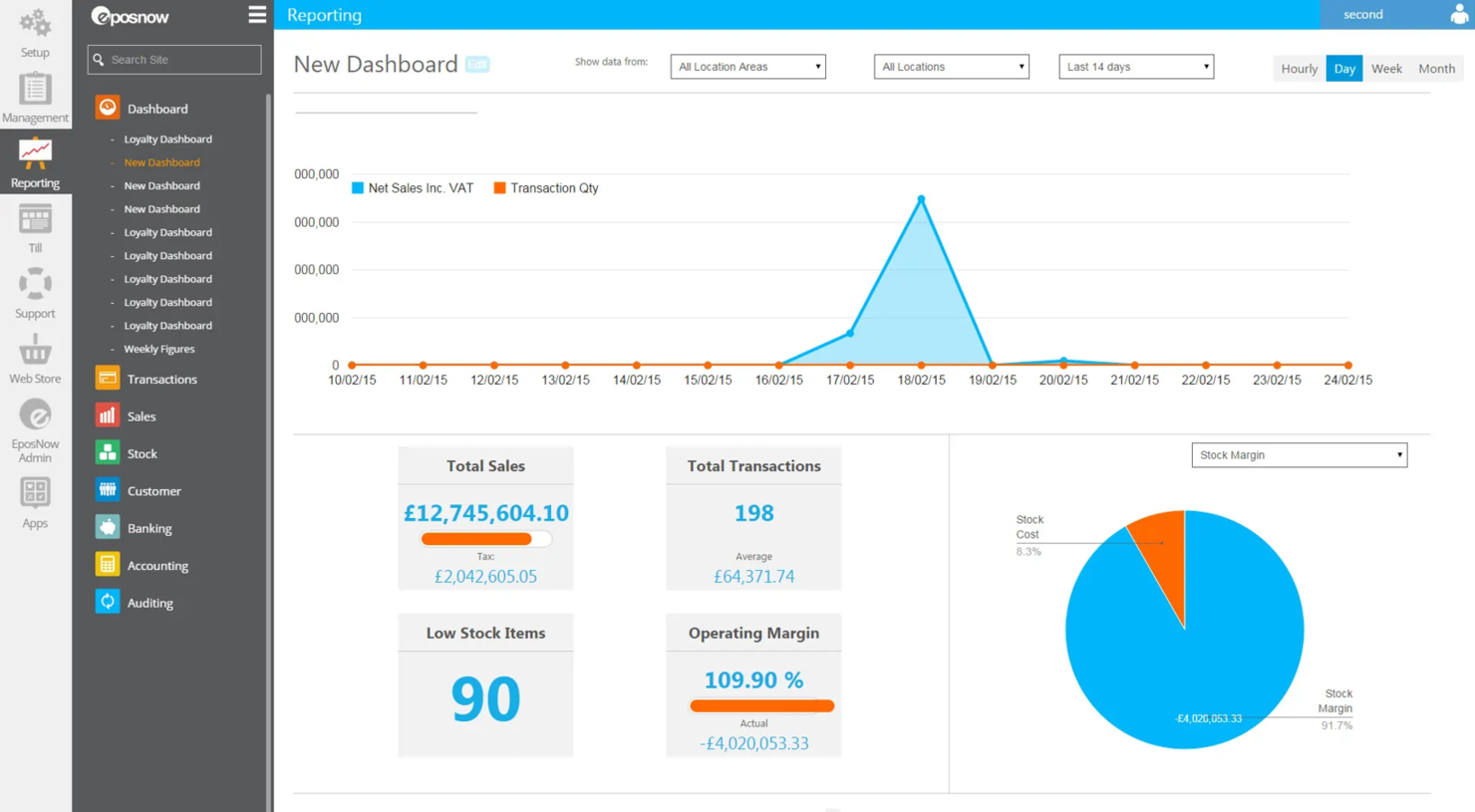1475x812 pixels.
Task: Click the Total Transactions 198 value
Action: coord(753,513)
